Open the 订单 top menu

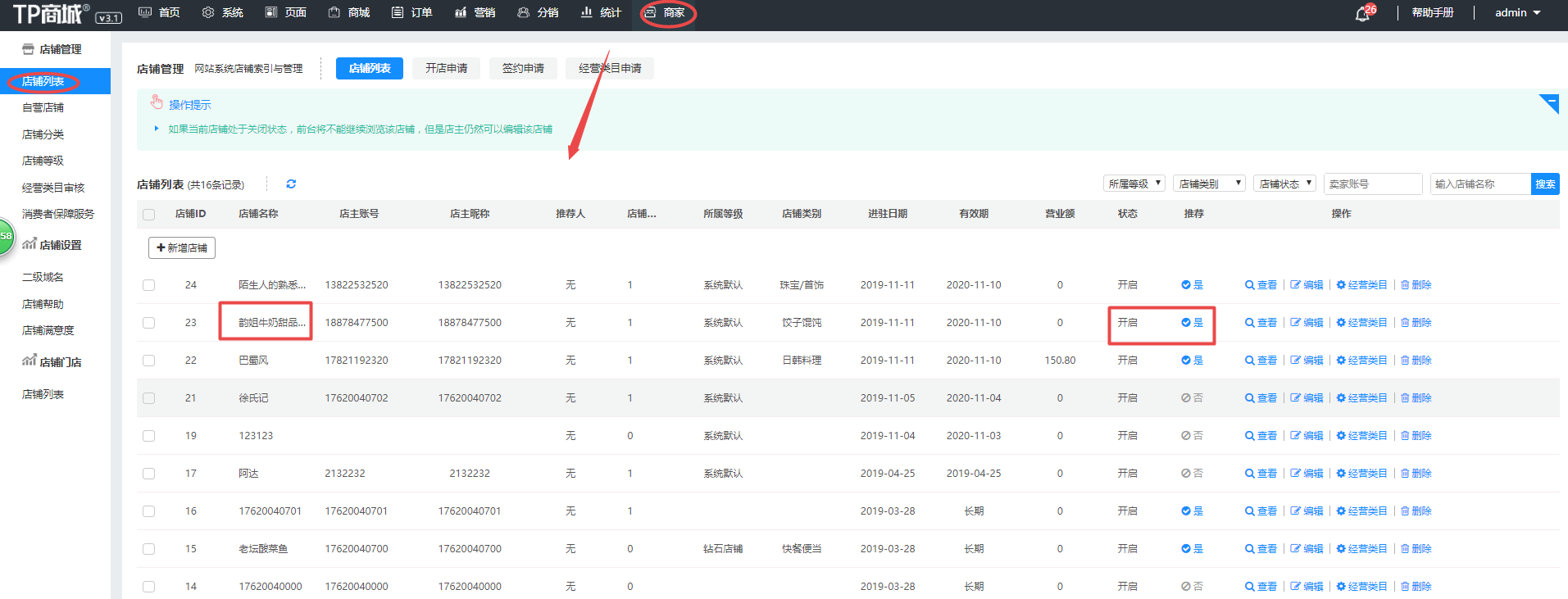pos(412,12)
